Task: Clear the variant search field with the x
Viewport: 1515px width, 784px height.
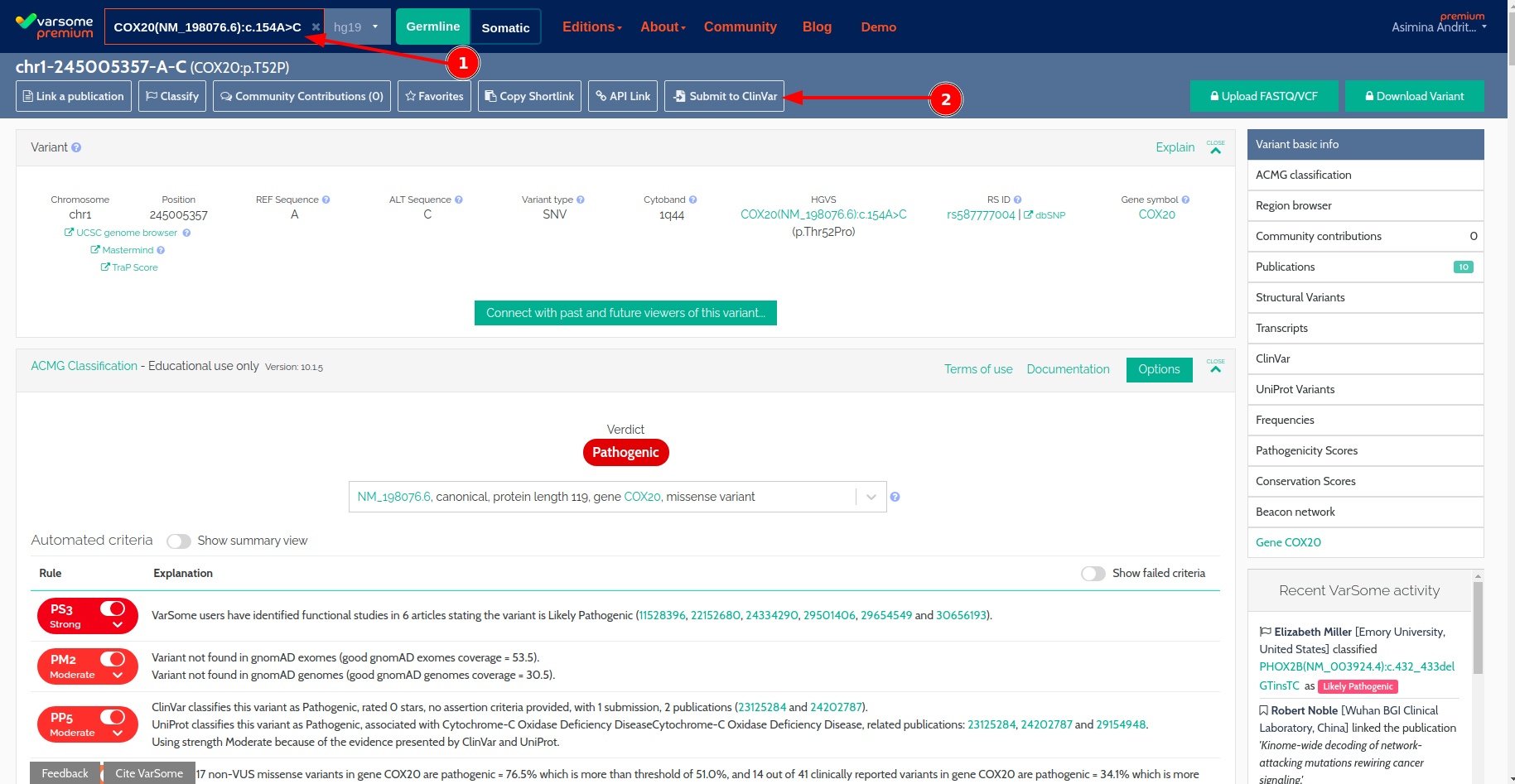Action: click(x=316, y=27)
